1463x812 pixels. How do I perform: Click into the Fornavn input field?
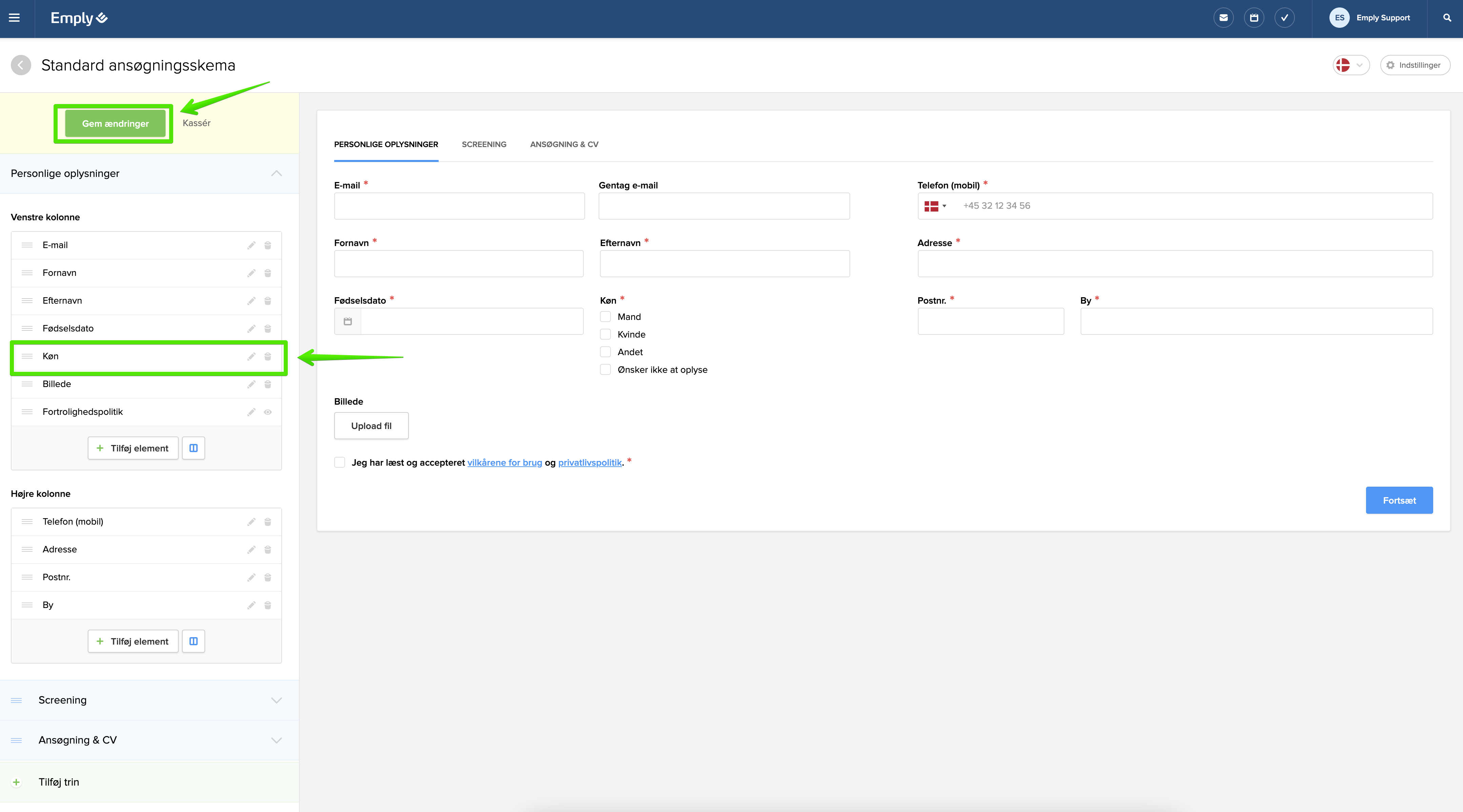coord(458,264)
